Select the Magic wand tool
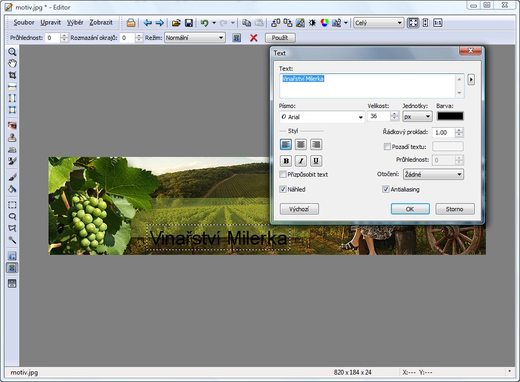Image resolution: width=520 pixels, height=382 pixels. coord(12,240)
